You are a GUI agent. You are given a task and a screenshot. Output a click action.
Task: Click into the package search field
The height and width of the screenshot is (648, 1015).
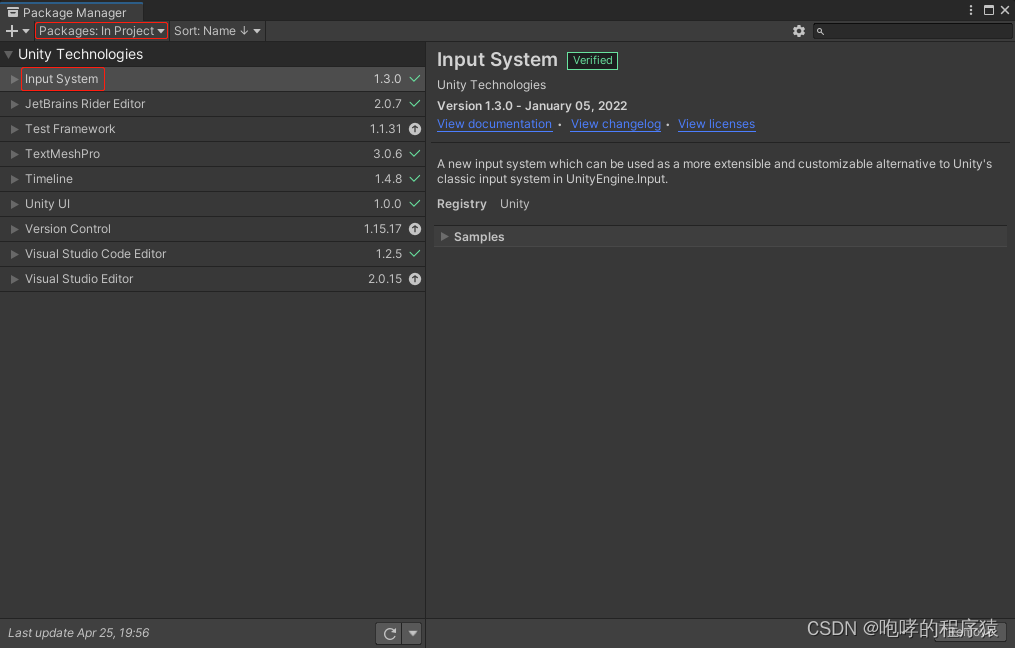tap(913, 31)
